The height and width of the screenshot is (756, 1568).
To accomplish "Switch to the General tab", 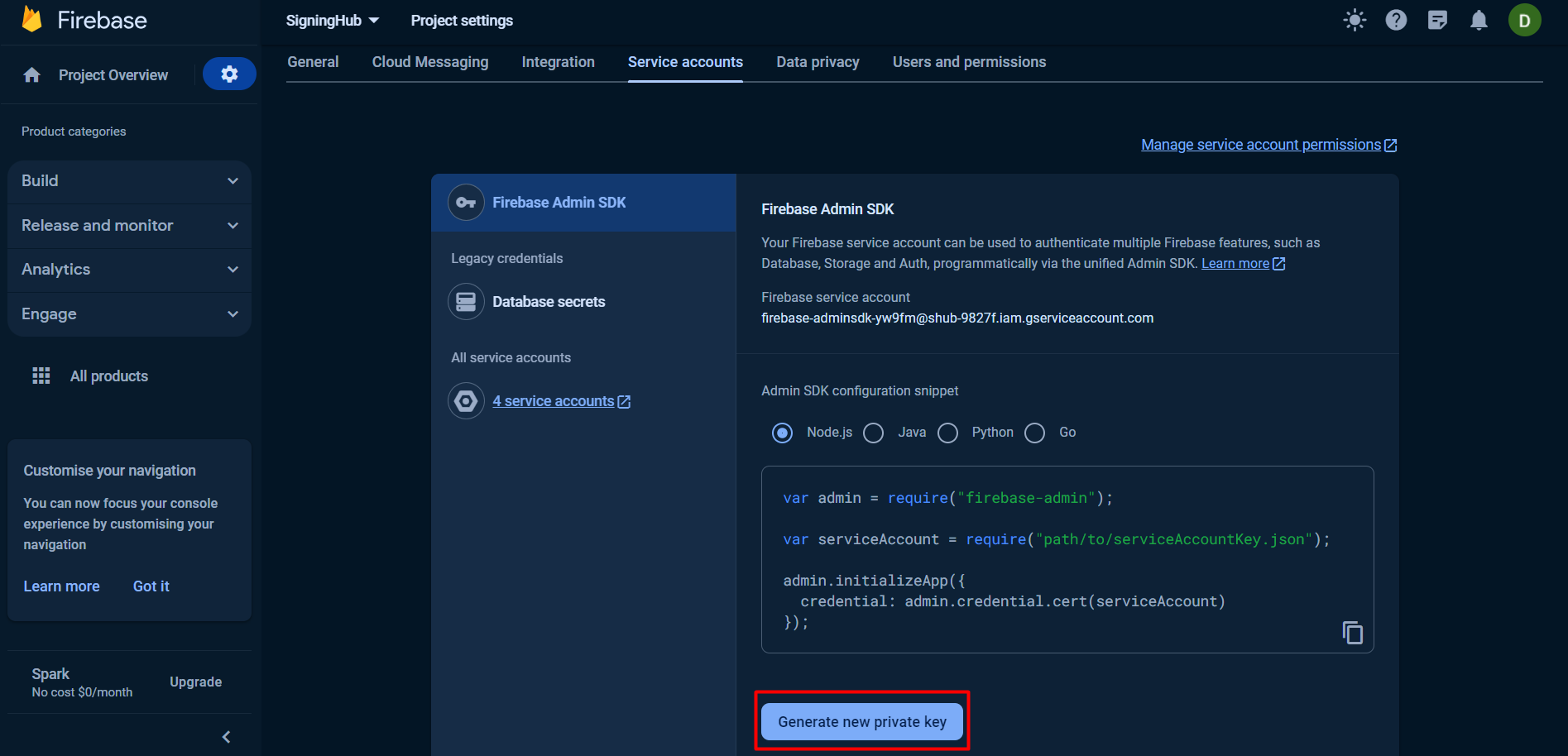I will coord(313,62).
